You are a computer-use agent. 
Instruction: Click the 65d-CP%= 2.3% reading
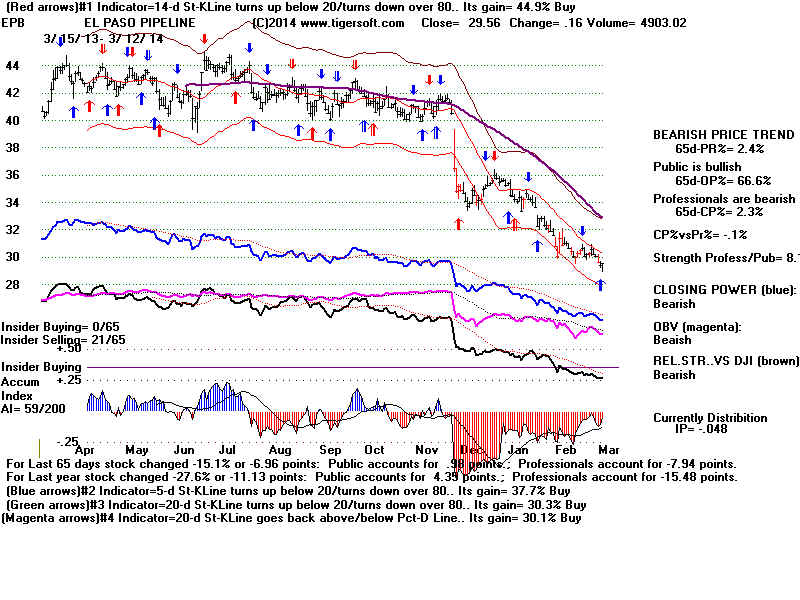tap(719, 212)
